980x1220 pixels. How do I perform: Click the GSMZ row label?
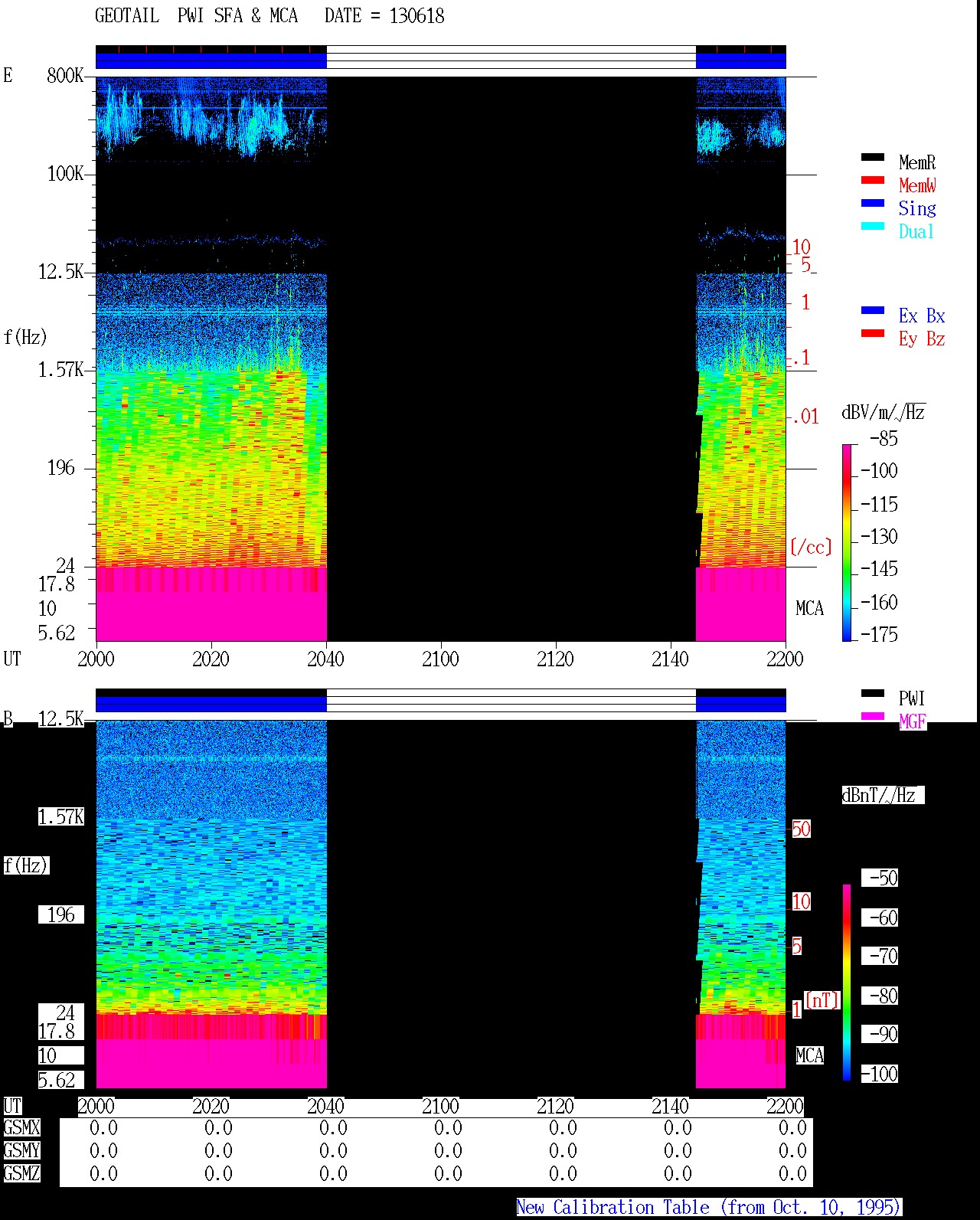coord(21,1174)
